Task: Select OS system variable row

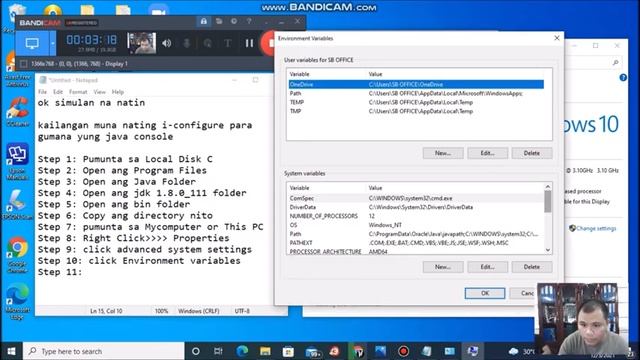Action: coord(416,225)
